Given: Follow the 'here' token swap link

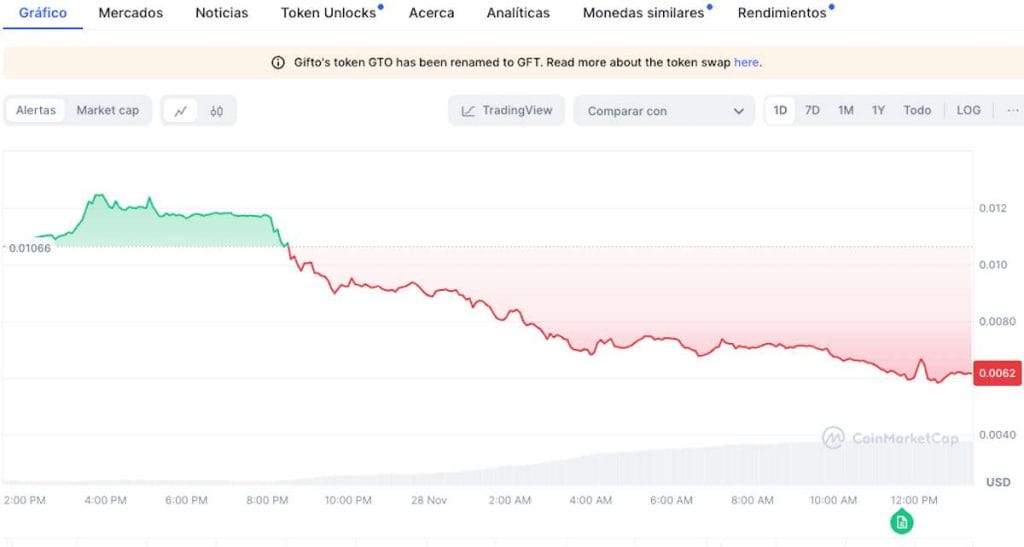Looking at the screenshot, I should tap(746, 63).
